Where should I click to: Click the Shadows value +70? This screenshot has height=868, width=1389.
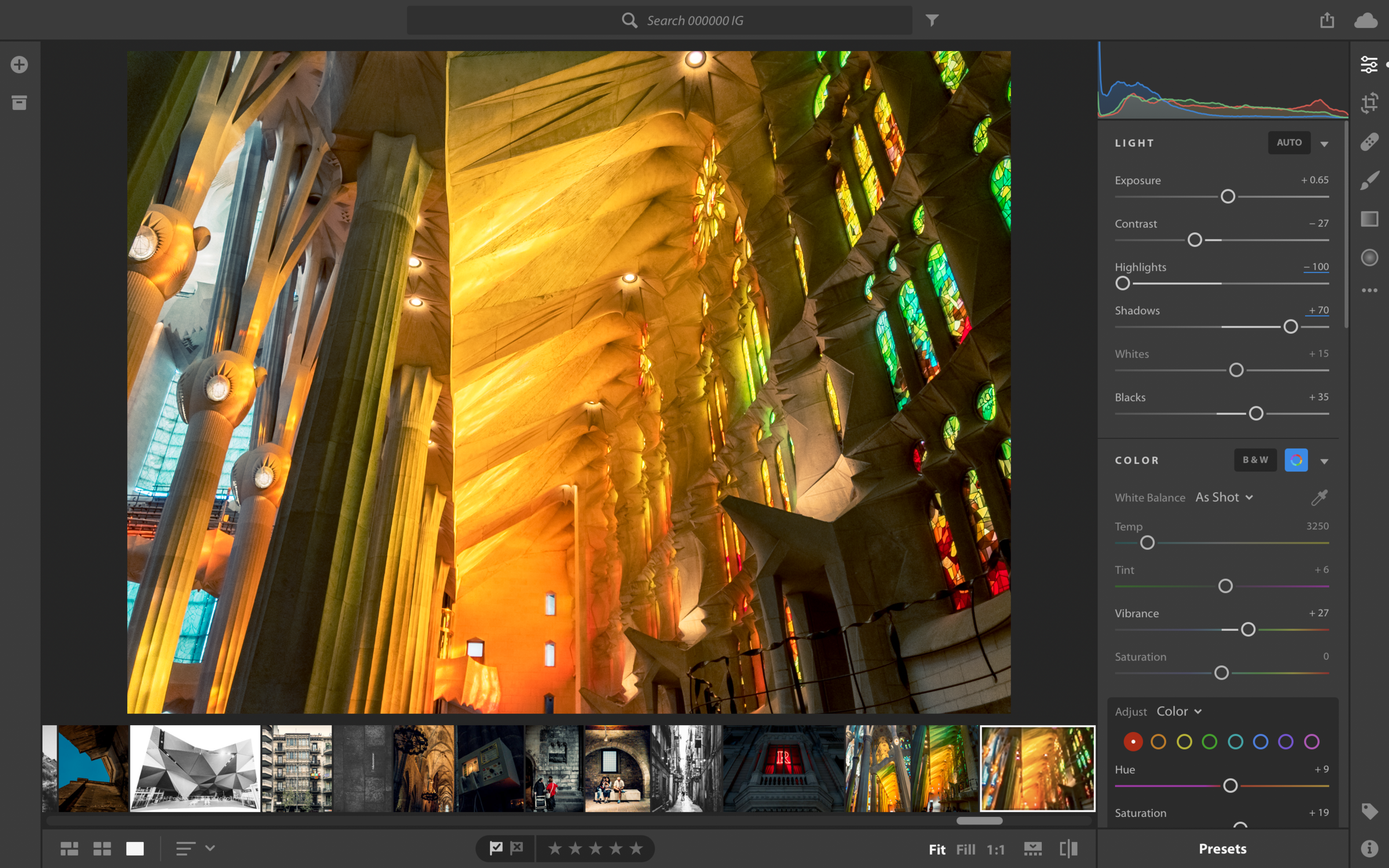coord(1318,310)
